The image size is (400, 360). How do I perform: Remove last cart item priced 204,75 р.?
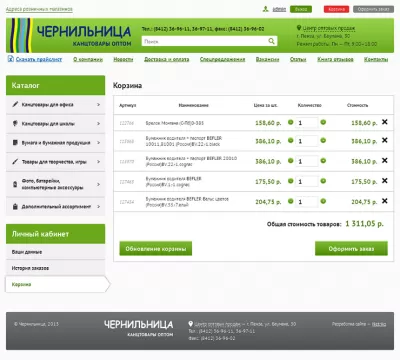coord(384,201)
